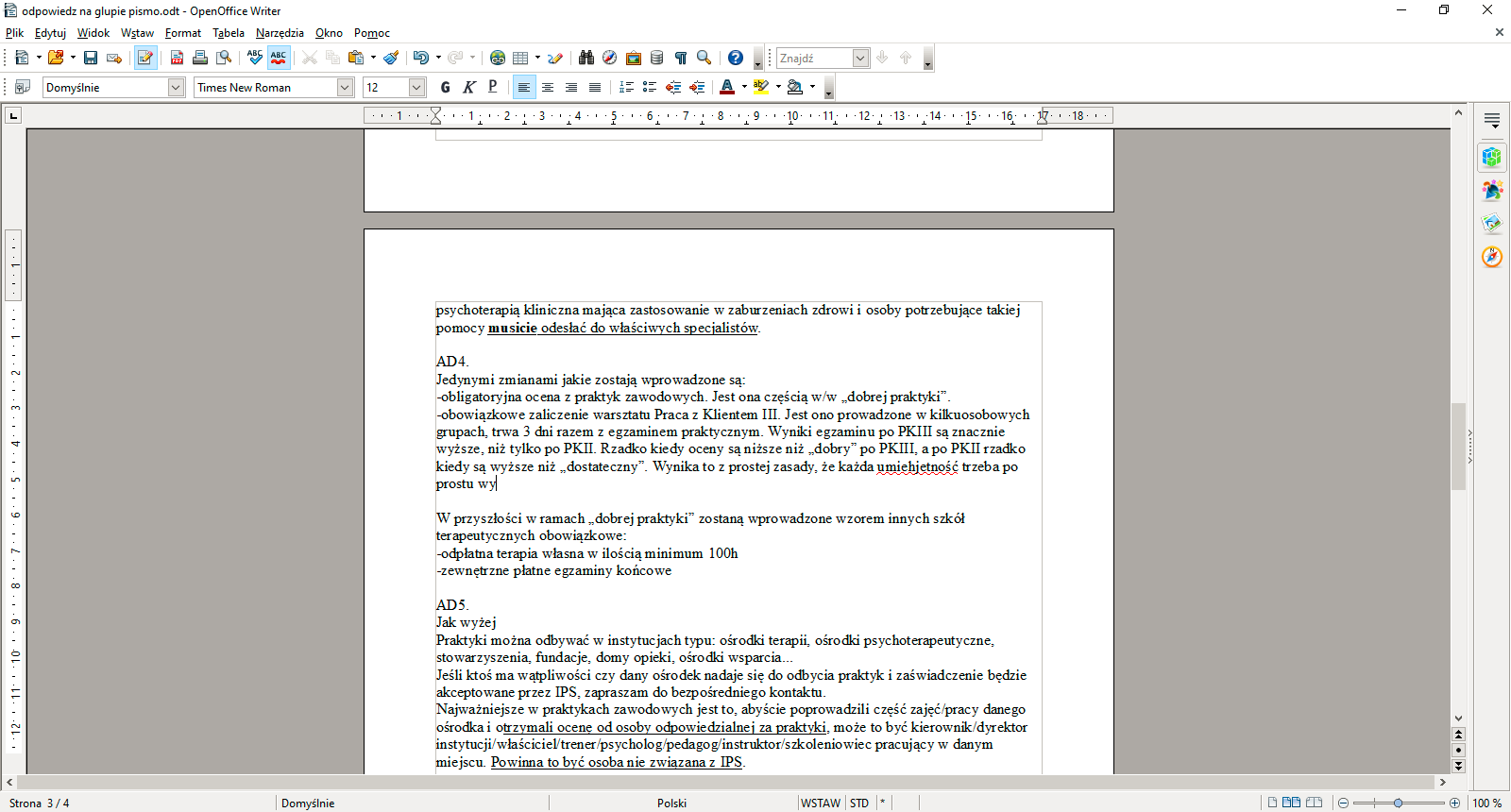Click into the Znajdź search field
This screenshot has width=1511, height=812.
point(814,58)
